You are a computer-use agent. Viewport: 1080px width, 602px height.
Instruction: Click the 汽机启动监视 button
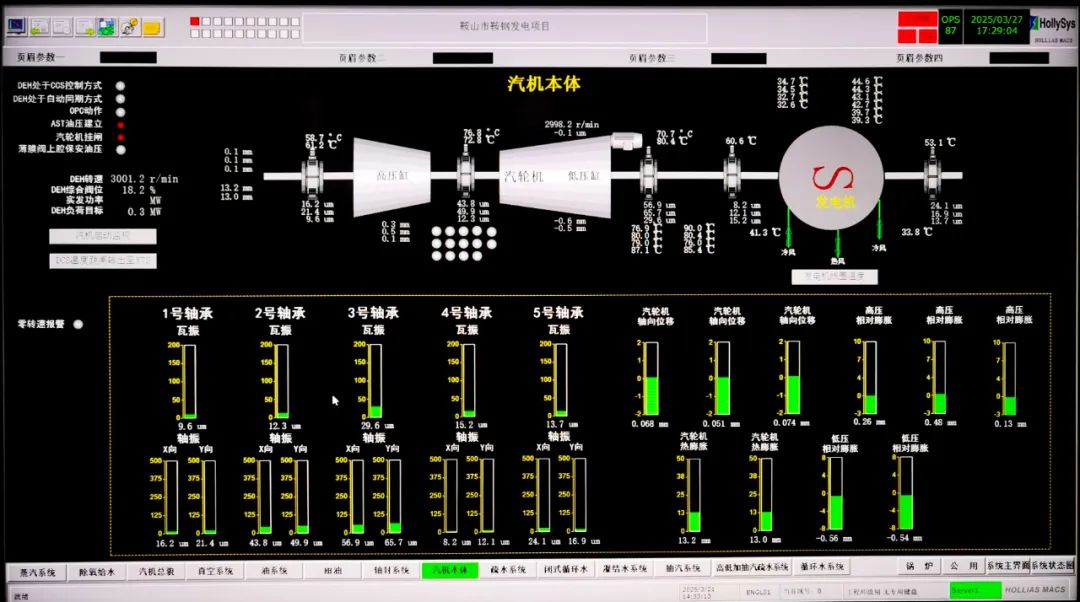(102, 236)
